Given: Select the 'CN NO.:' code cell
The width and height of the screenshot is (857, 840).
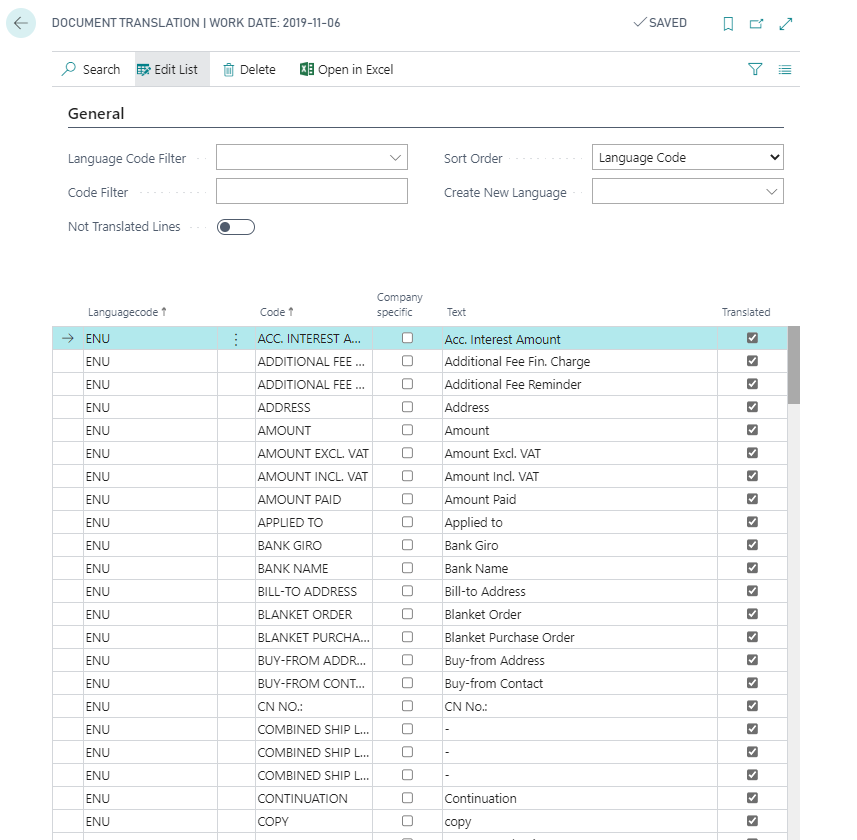Looking at the screenshot, I should coord(314,706).
